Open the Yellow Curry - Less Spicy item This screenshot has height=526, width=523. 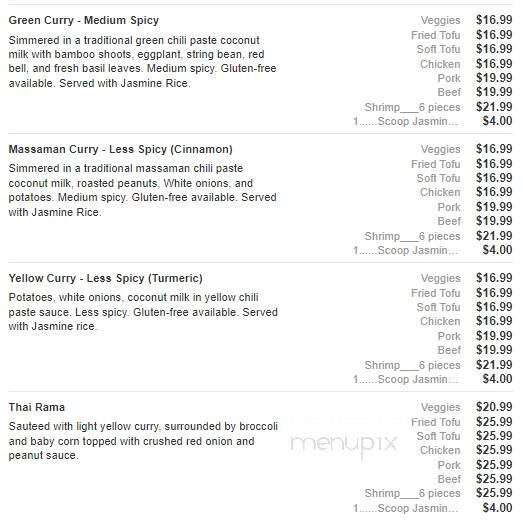click(106, 278)
